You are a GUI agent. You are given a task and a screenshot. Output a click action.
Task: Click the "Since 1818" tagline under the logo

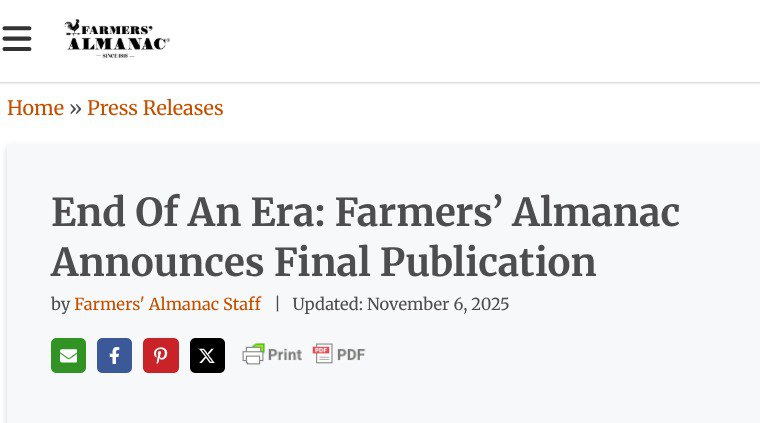[x=117, y=55]
